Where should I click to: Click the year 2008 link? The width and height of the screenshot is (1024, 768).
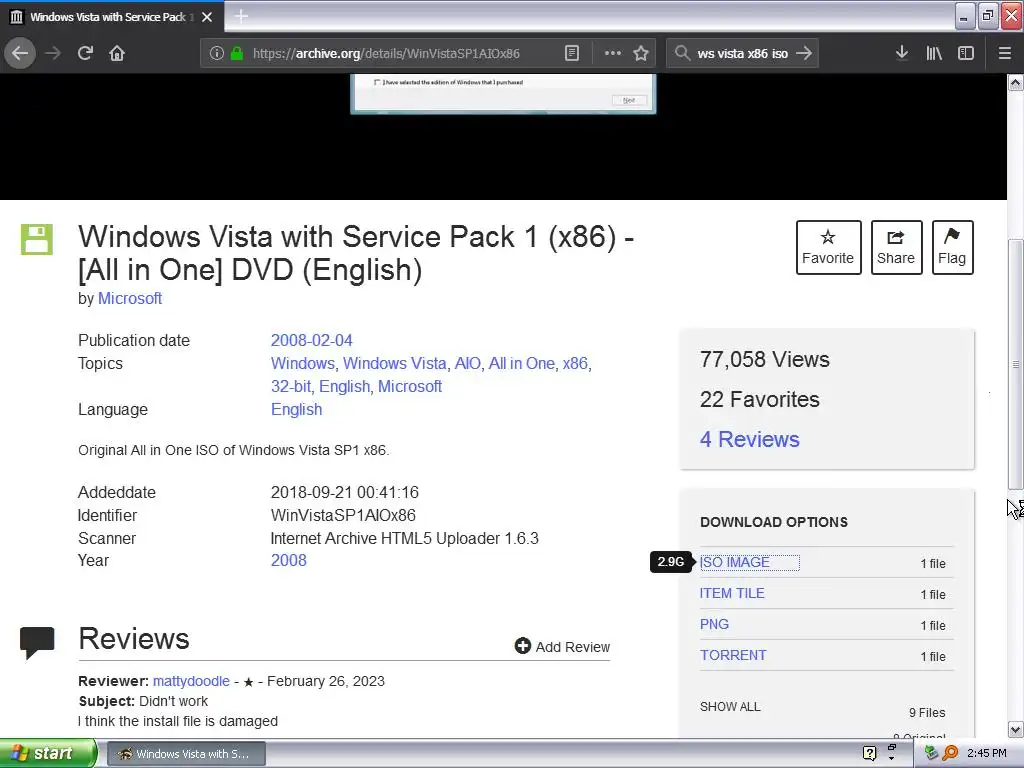tap(289, 560)
